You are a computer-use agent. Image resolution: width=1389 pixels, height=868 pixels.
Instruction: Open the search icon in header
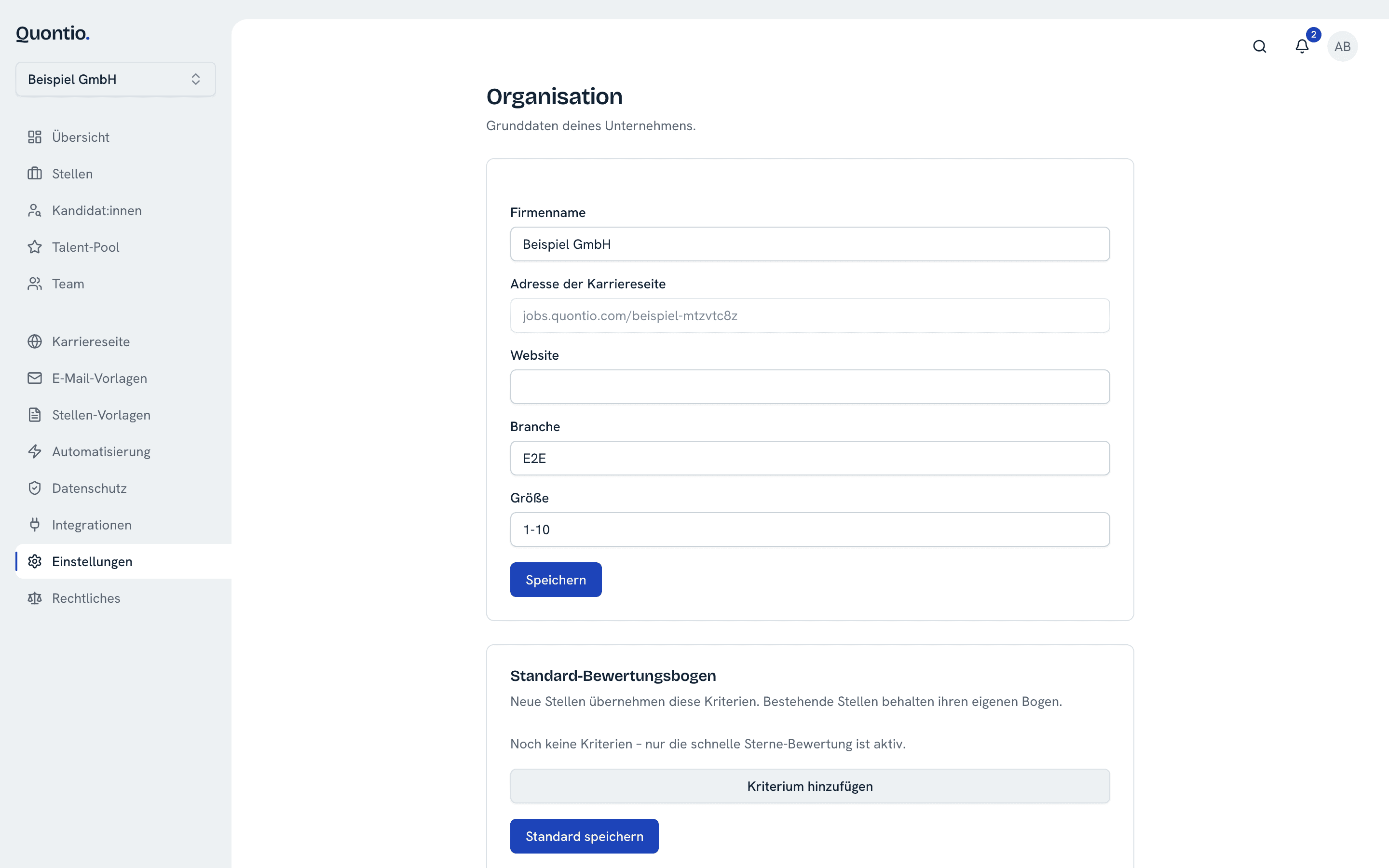[1259, 46]
